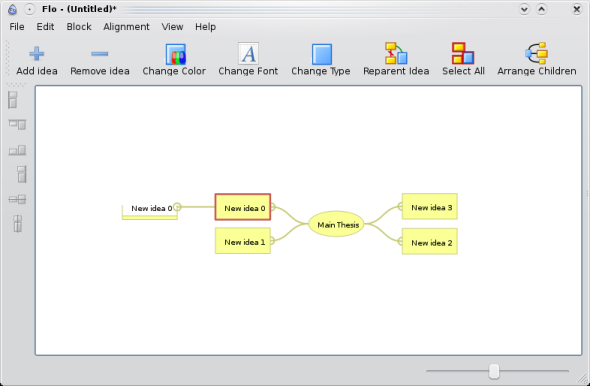This screenshot has width=590, height=386.
Task: Click the align bottom edges icon
Action: point(17,150)
